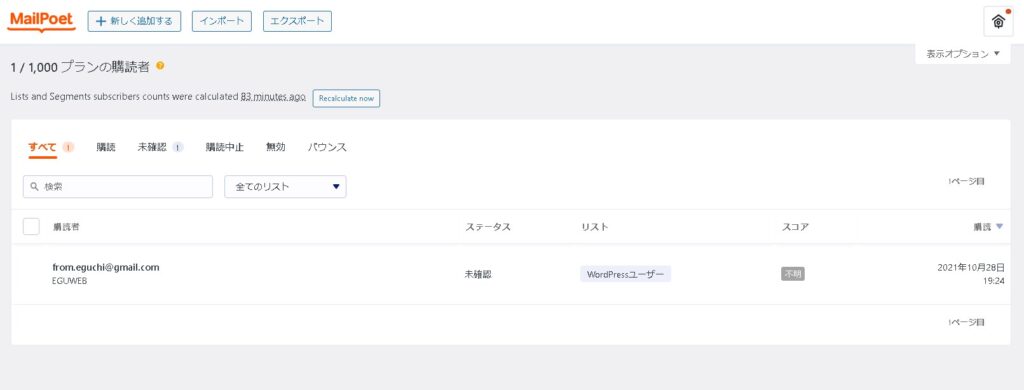Click the 不明 score badge

[793, 274]
